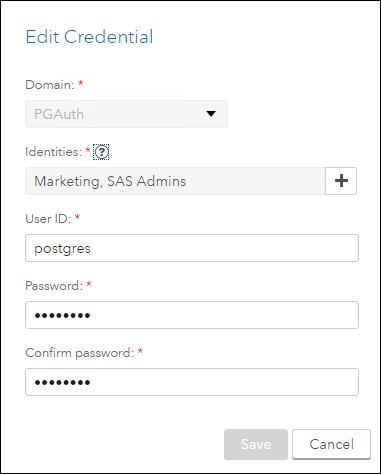Viewport: 381px width, 474px height.
Task: Click the User ID field containing postgres
Action: click(x=192, y=248)
